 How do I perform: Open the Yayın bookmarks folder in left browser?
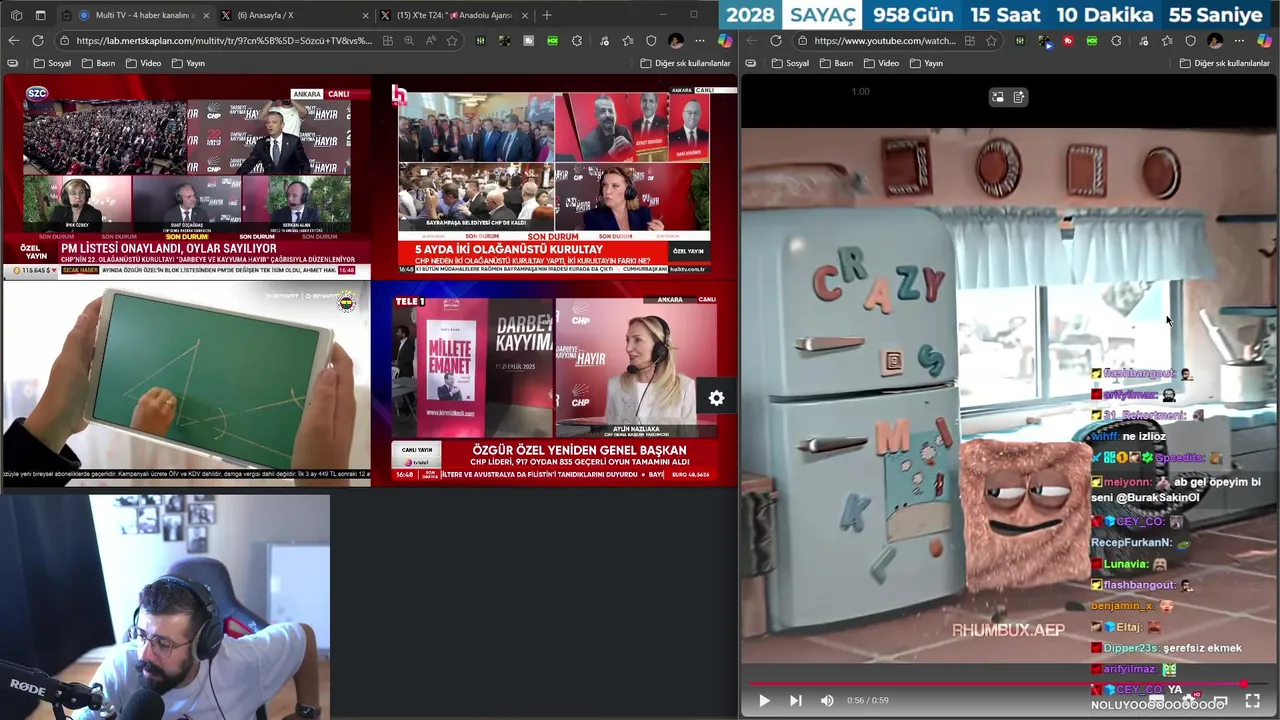click(188, 63)
